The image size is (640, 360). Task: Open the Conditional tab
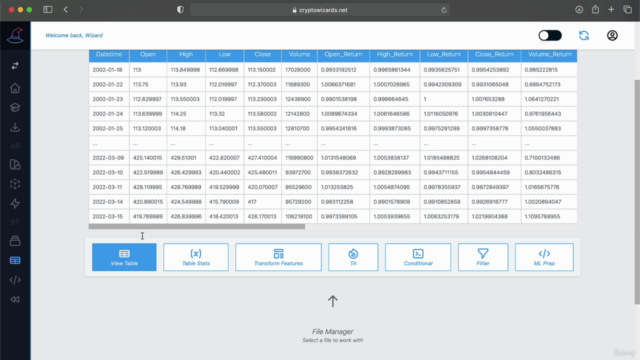pos(418,257)
